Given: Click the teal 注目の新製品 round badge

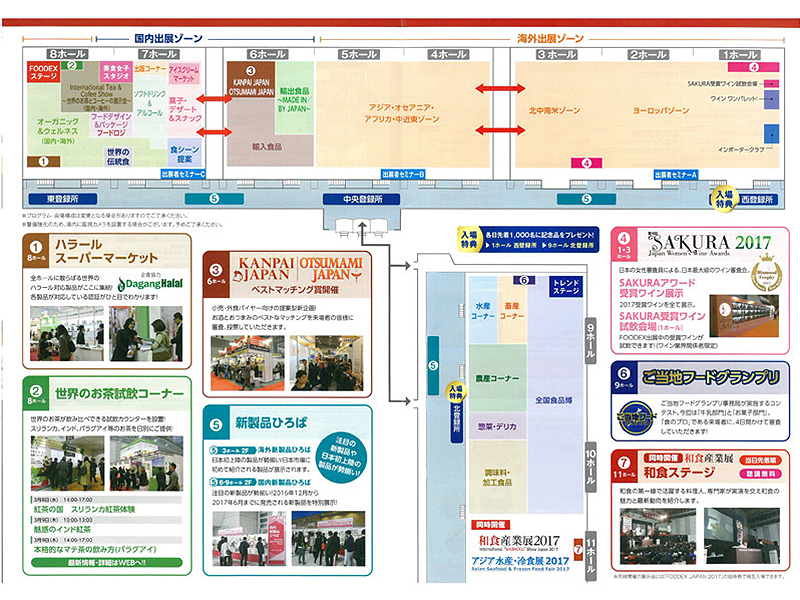Looking at the screenshot, I should [340, 457].
